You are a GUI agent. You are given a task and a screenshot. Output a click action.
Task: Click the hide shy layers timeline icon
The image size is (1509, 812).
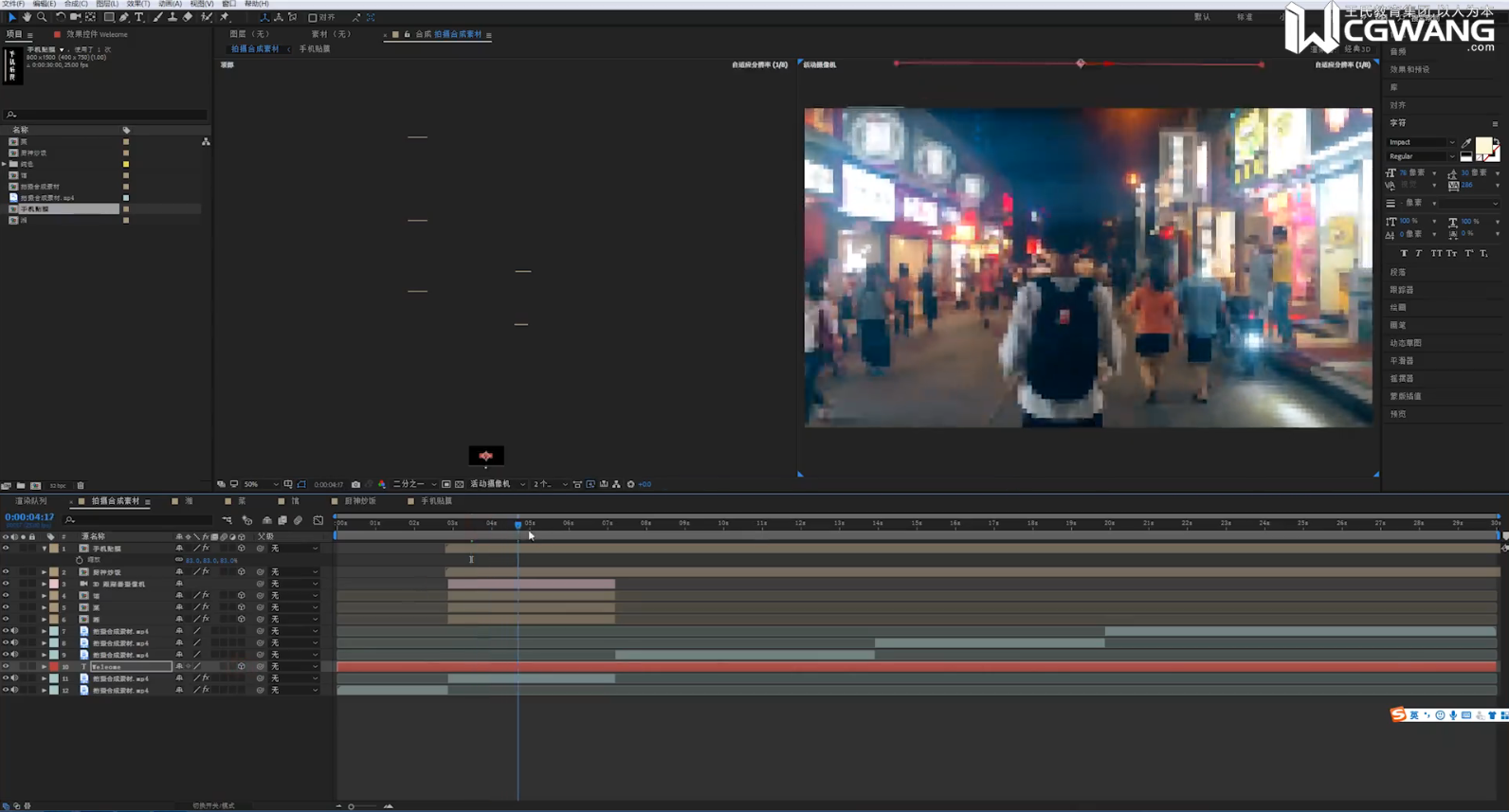[x=267, y=520]
